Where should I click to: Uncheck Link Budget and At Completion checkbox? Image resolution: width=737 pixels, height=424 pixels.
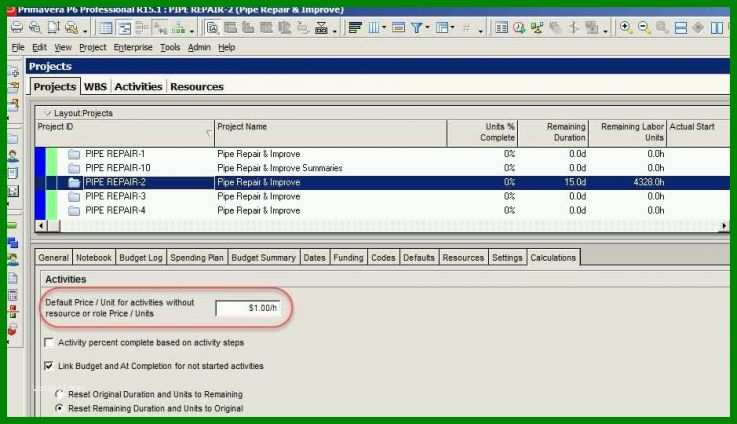(x=48, y=366)
